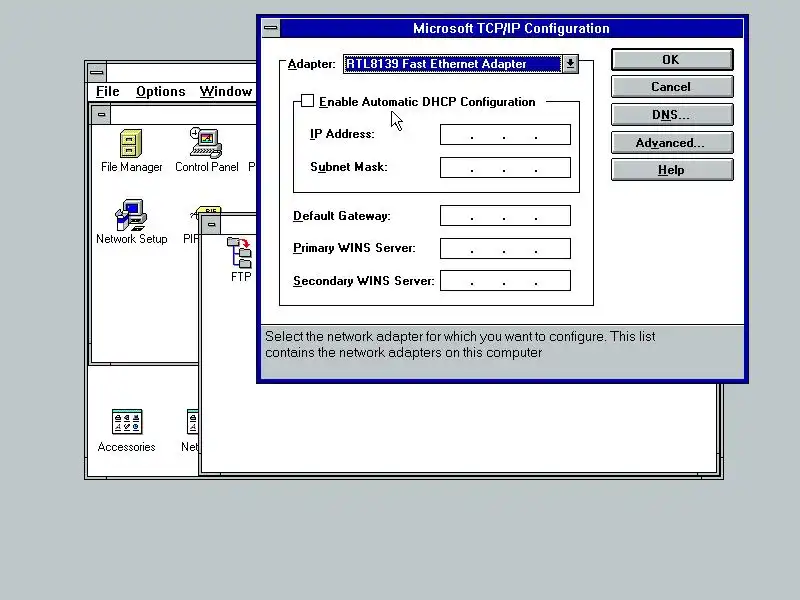Viewport: 800px width, 600px height.
Task: Open the Options menu in Program Manager
Action: [x=161, y=91]
